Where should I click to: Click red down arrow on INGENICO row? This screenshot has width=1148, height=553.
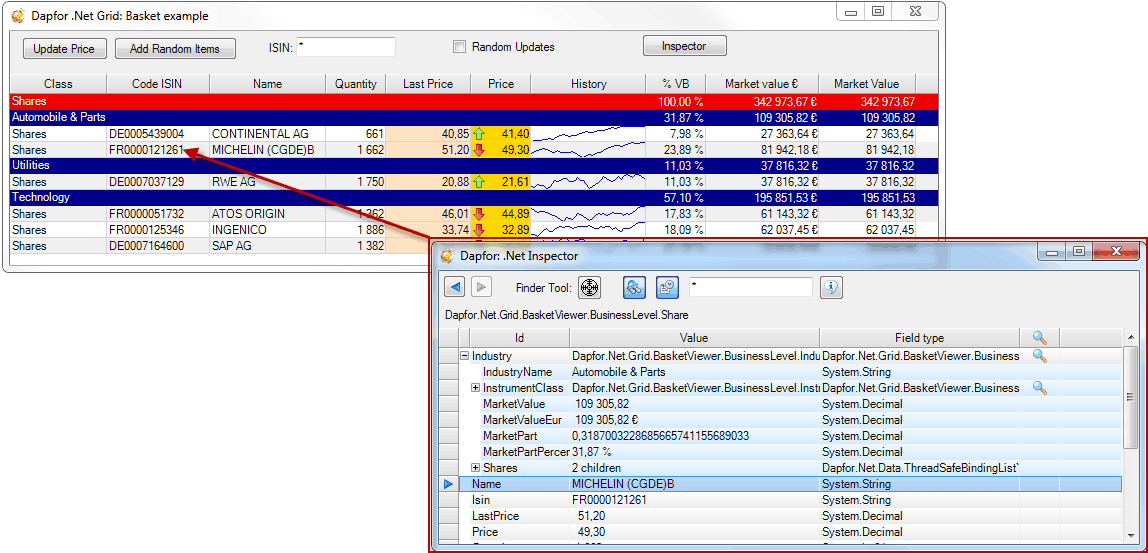(x=480, y=230)
